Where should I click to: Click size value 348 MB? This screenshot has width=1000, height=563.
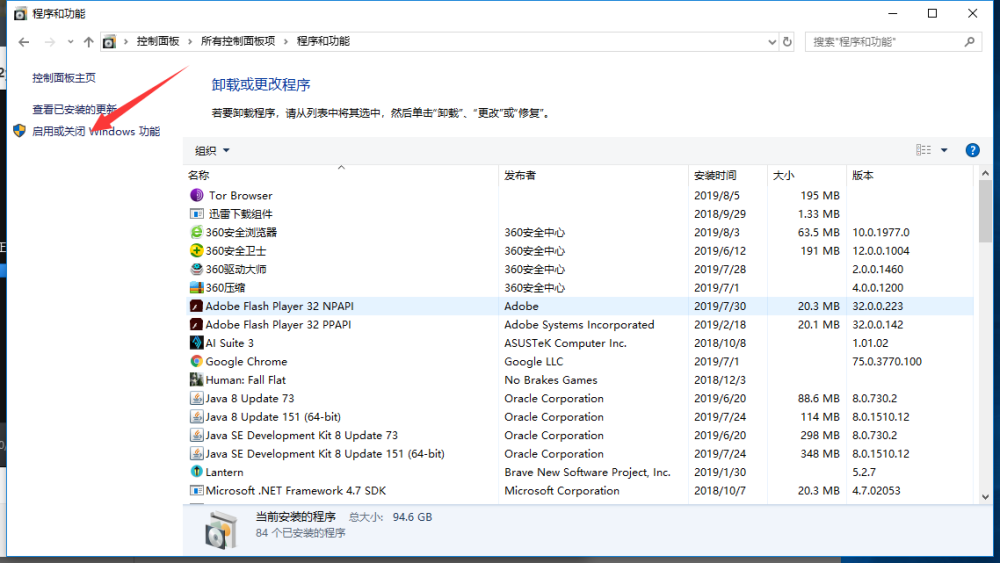820,454
